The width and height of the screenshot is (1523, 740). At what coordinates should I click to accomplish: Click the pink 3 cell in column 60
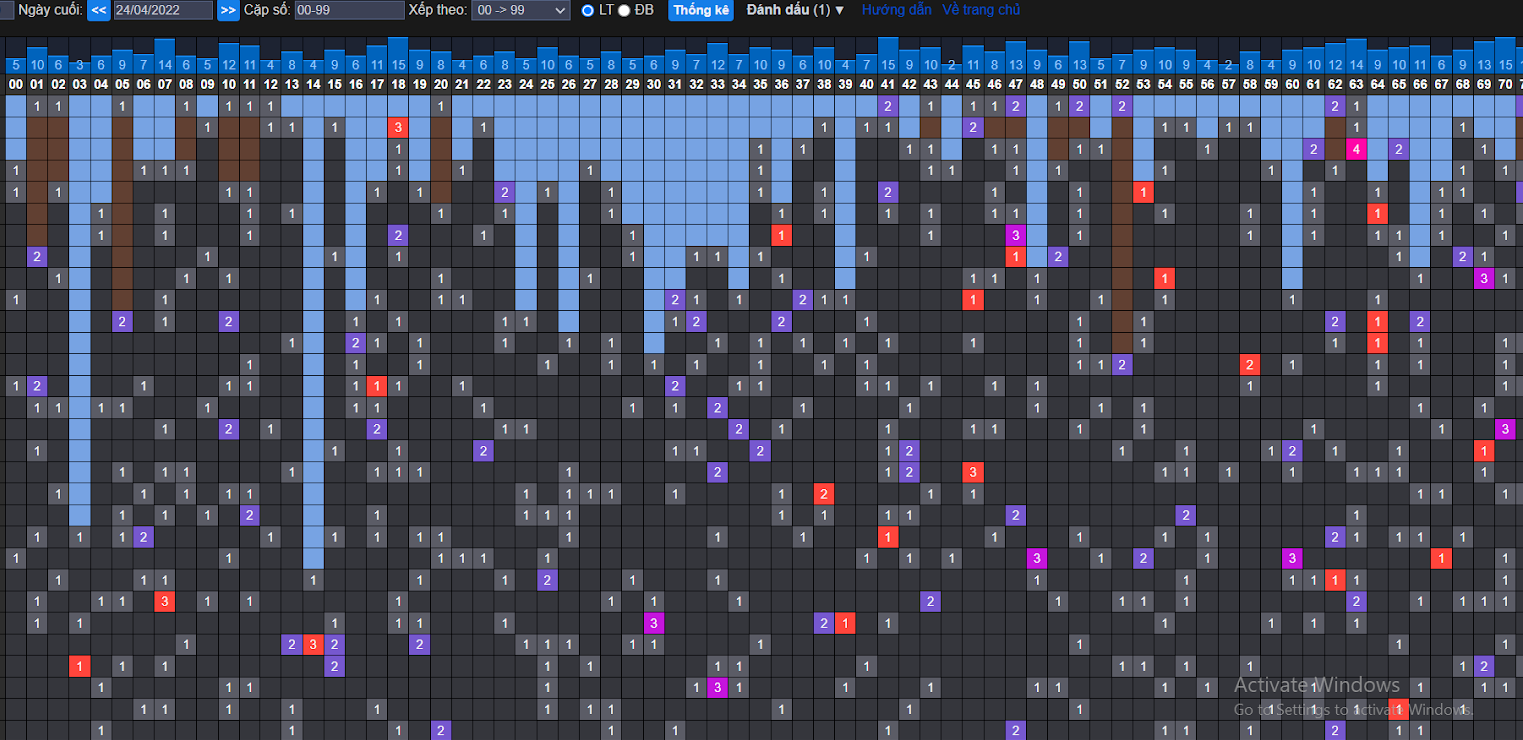point(1292,558)
